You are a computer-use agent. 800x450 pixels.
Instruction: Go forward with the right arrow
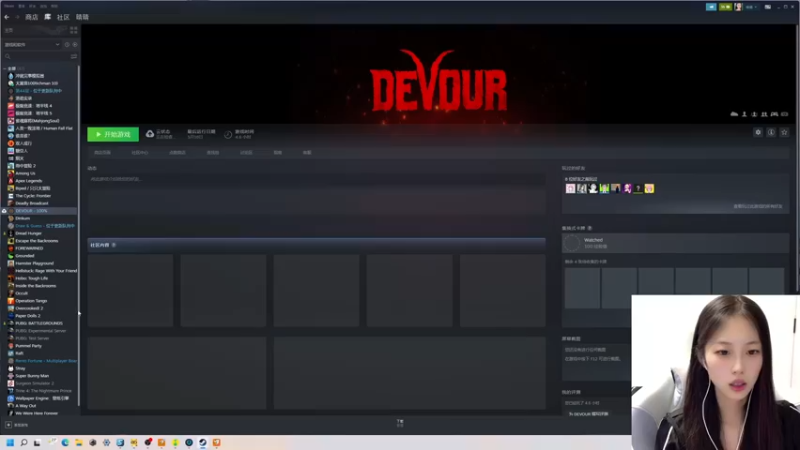17,17
